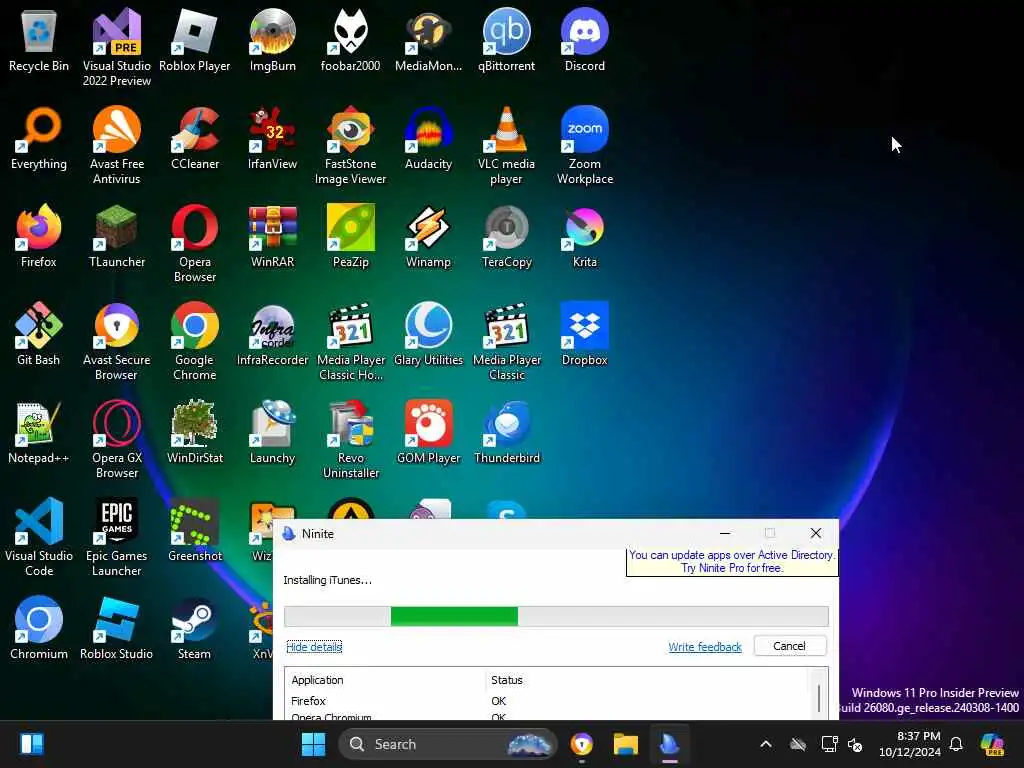Select the Chromium desktop icon
This screenshot has height=768, width=1024.
39,628
